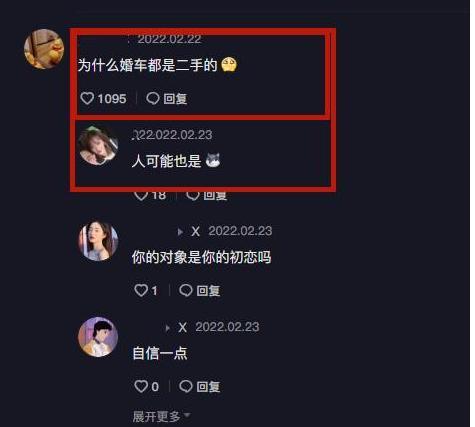Open avatar of 你的对象是你的初恋吗 commenter
The width and height of the screenshot is (475, 427).
(98, 241)
